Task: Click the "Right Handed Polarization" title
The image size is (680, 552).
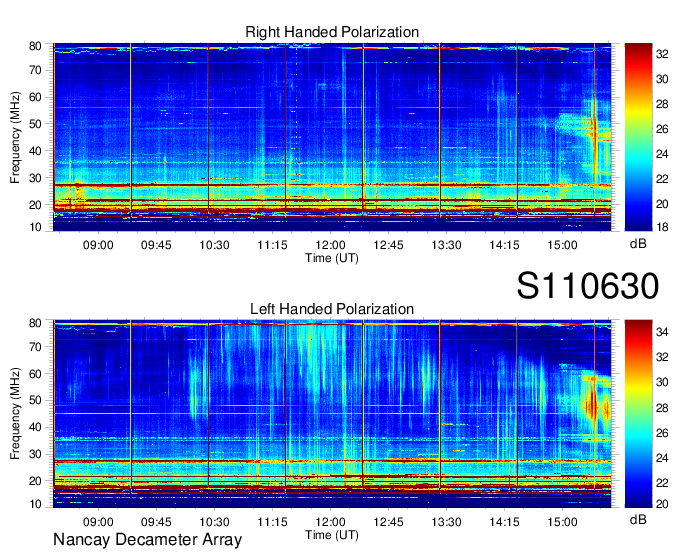Action: (x=332, y=32)
